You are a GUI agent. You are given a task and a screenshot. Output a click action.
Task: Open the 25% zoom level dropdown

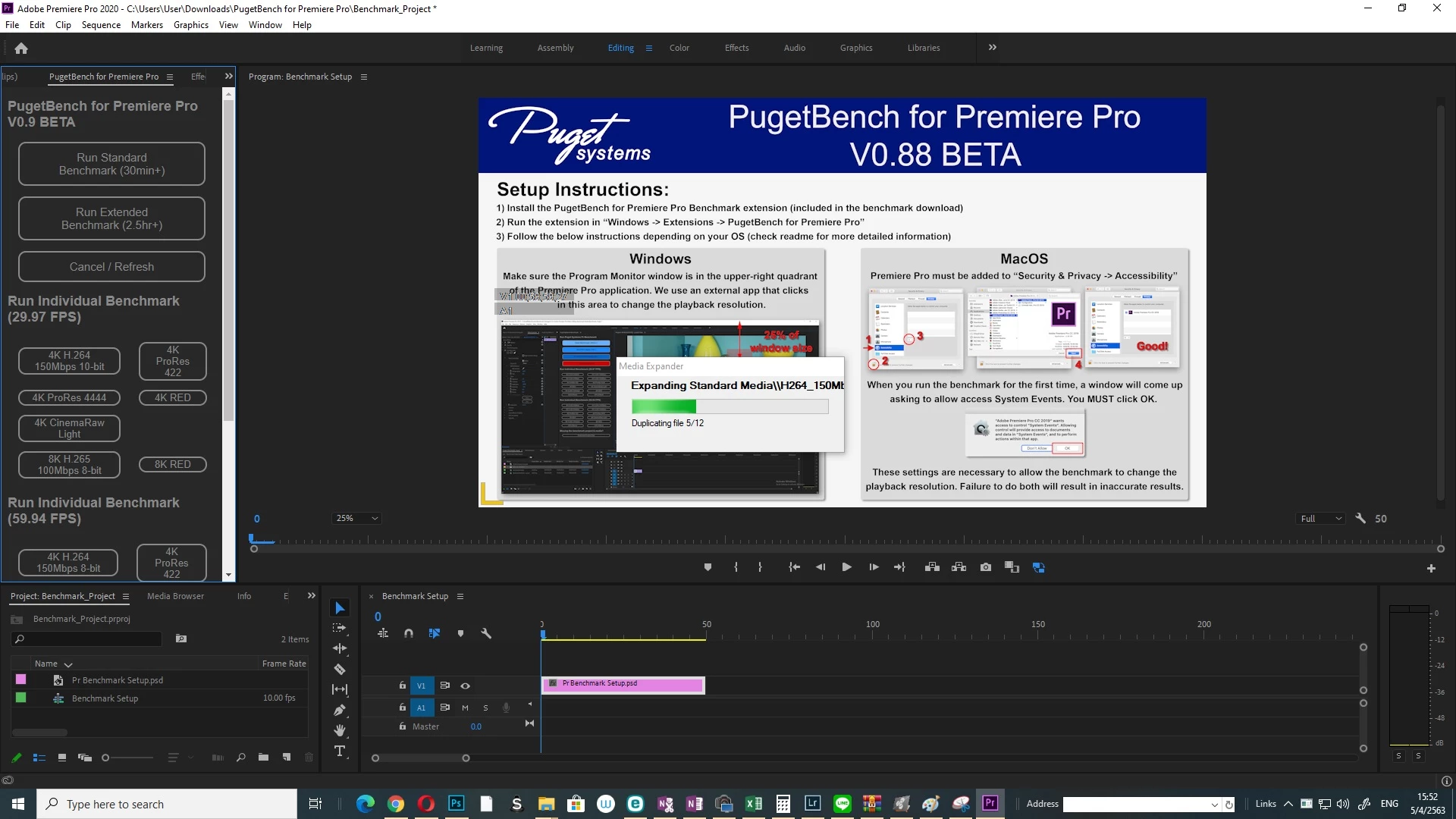tap(356, 519)
